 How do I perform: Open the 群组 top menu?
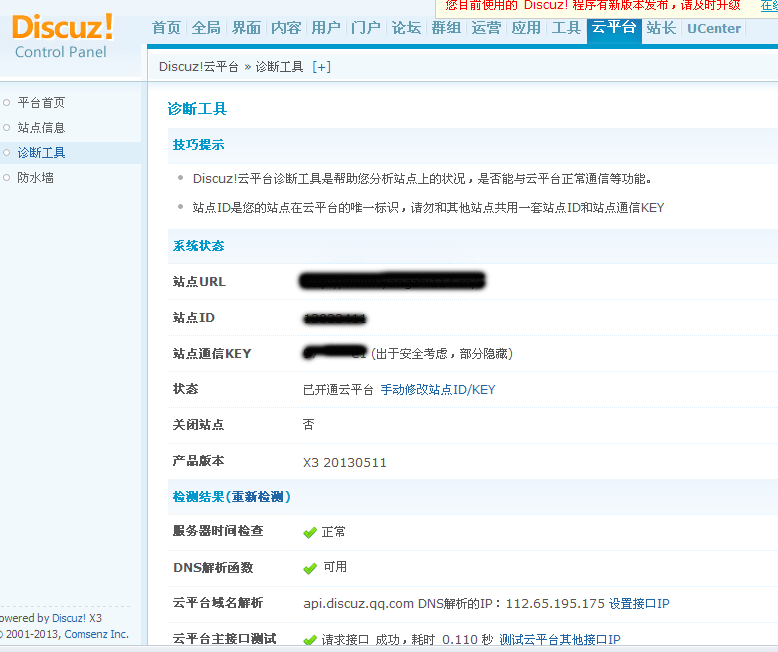446,28
